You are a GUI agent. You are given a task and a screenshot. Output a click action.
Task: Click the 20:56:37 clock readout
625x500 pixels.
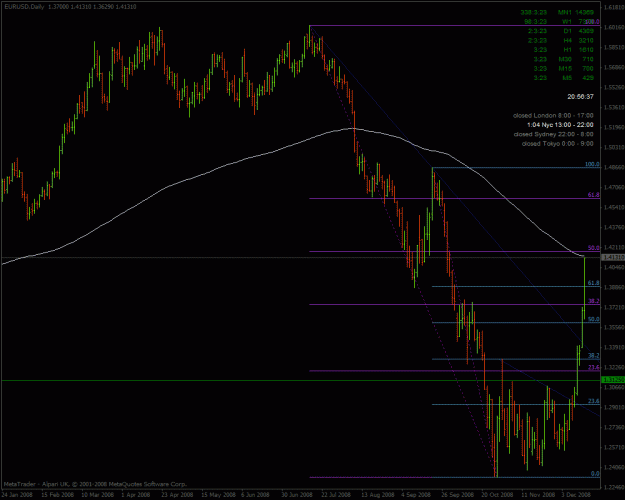(580, 96)
